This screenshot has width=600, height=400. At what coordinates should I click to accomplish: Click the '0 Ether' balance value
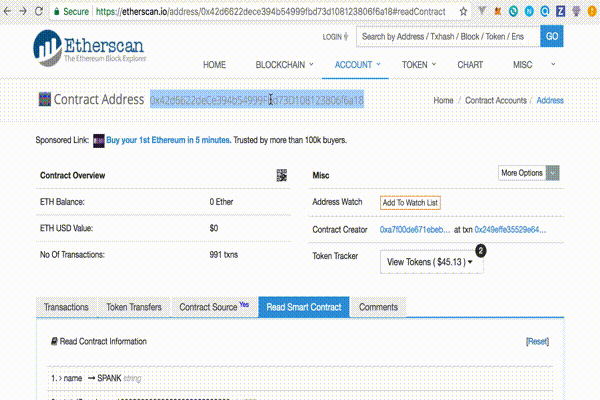click(x=221, y=202)
